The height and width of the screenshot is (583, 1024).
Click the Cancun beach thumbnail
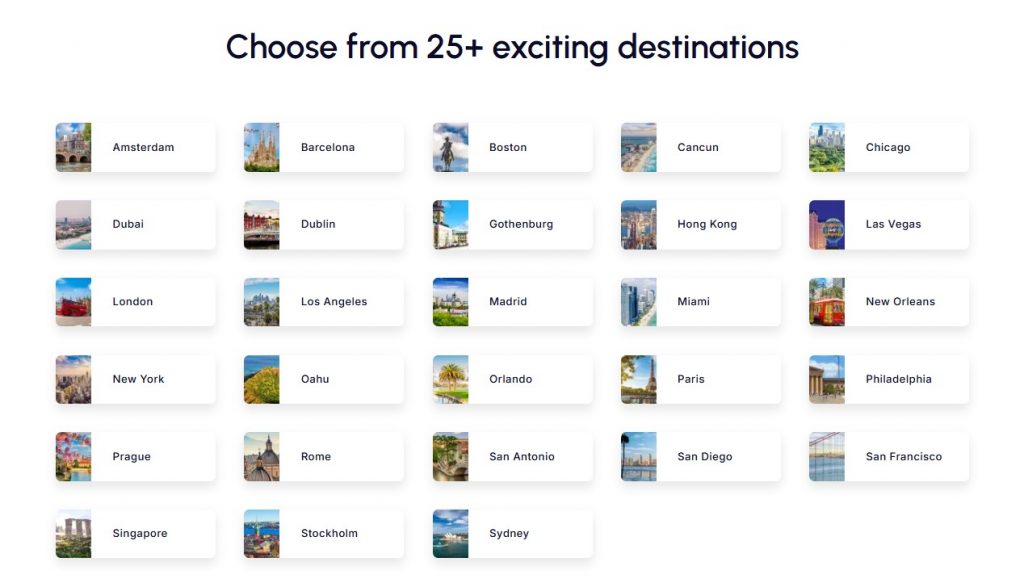[x=638, y=146]
